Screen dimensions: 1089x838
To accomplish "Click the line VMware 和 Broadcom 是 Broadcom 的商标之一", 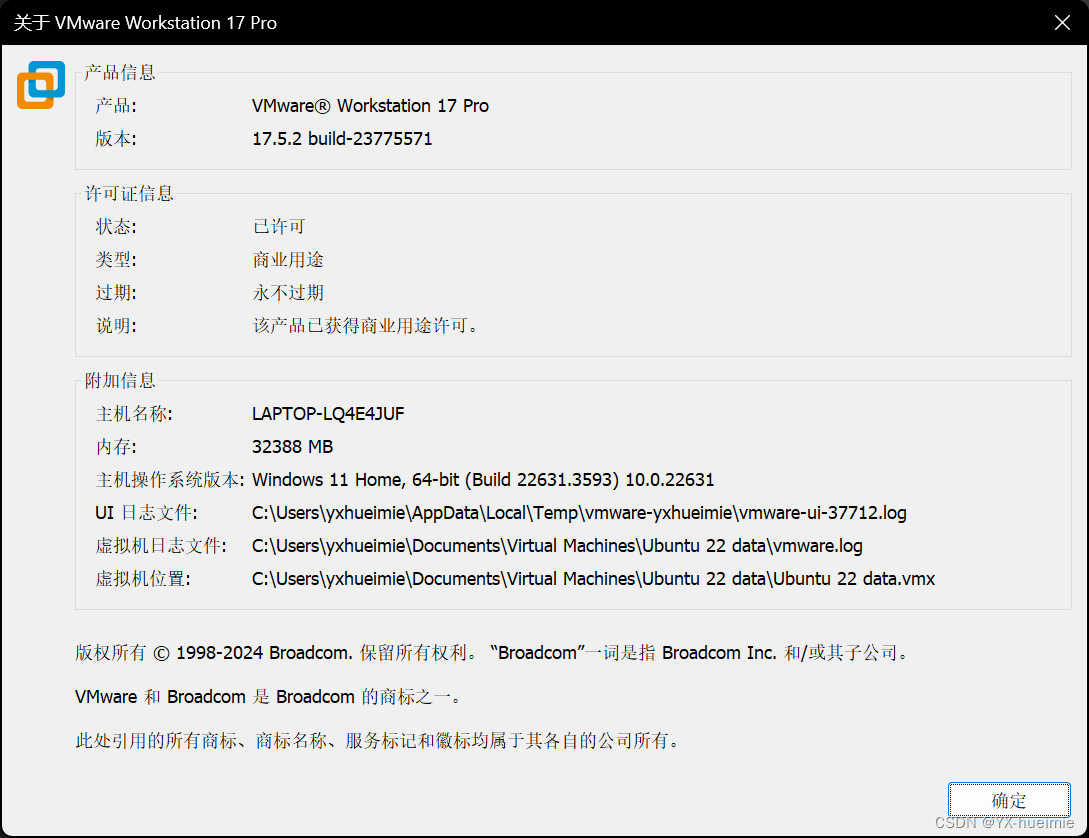I will 268,696.
